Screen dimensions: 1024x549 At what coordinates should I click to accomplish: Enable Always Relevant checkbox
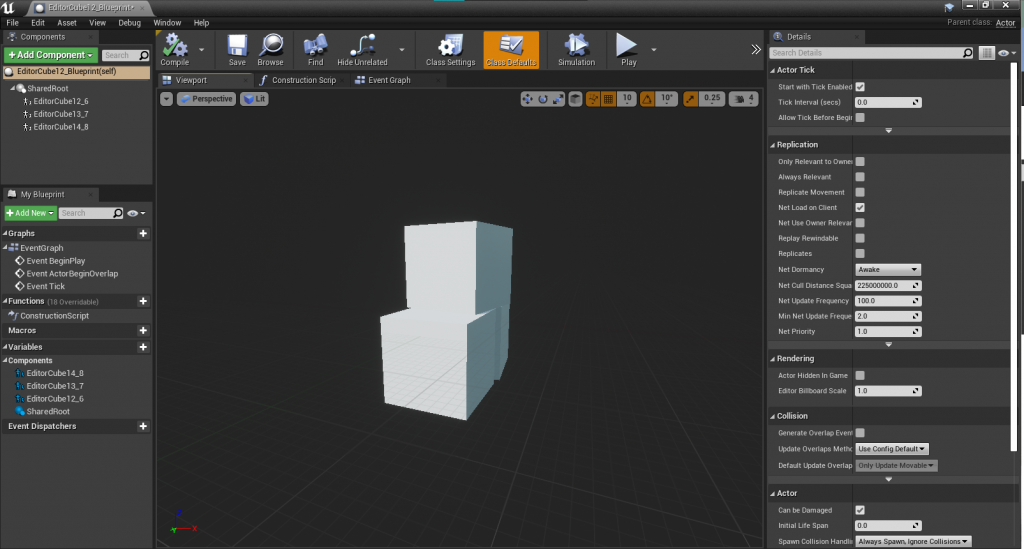coord(860,177)
